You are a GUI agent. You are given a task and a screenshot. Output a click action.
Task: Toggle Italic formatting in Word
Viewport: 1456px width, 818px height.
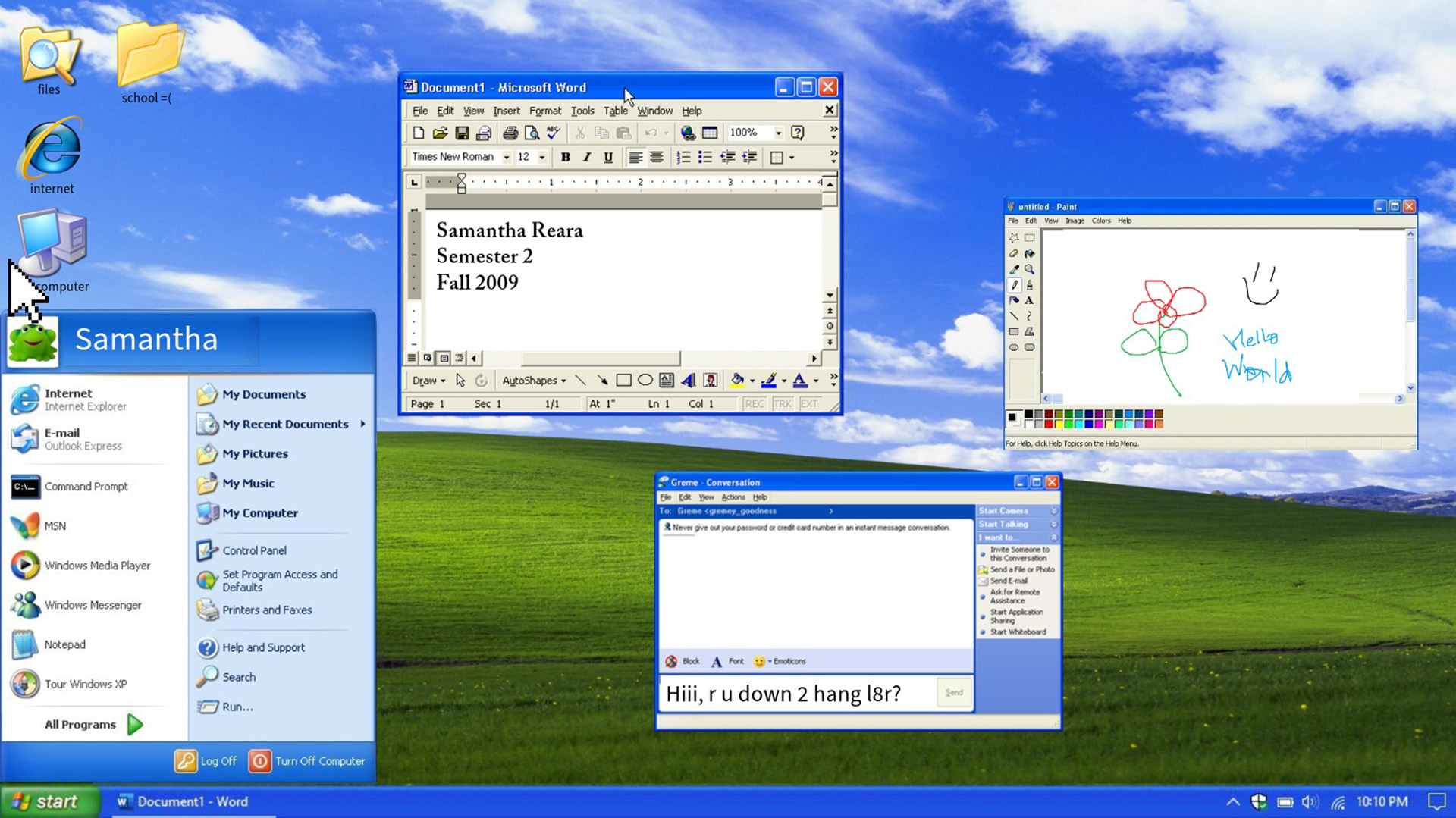coord(586,157)
